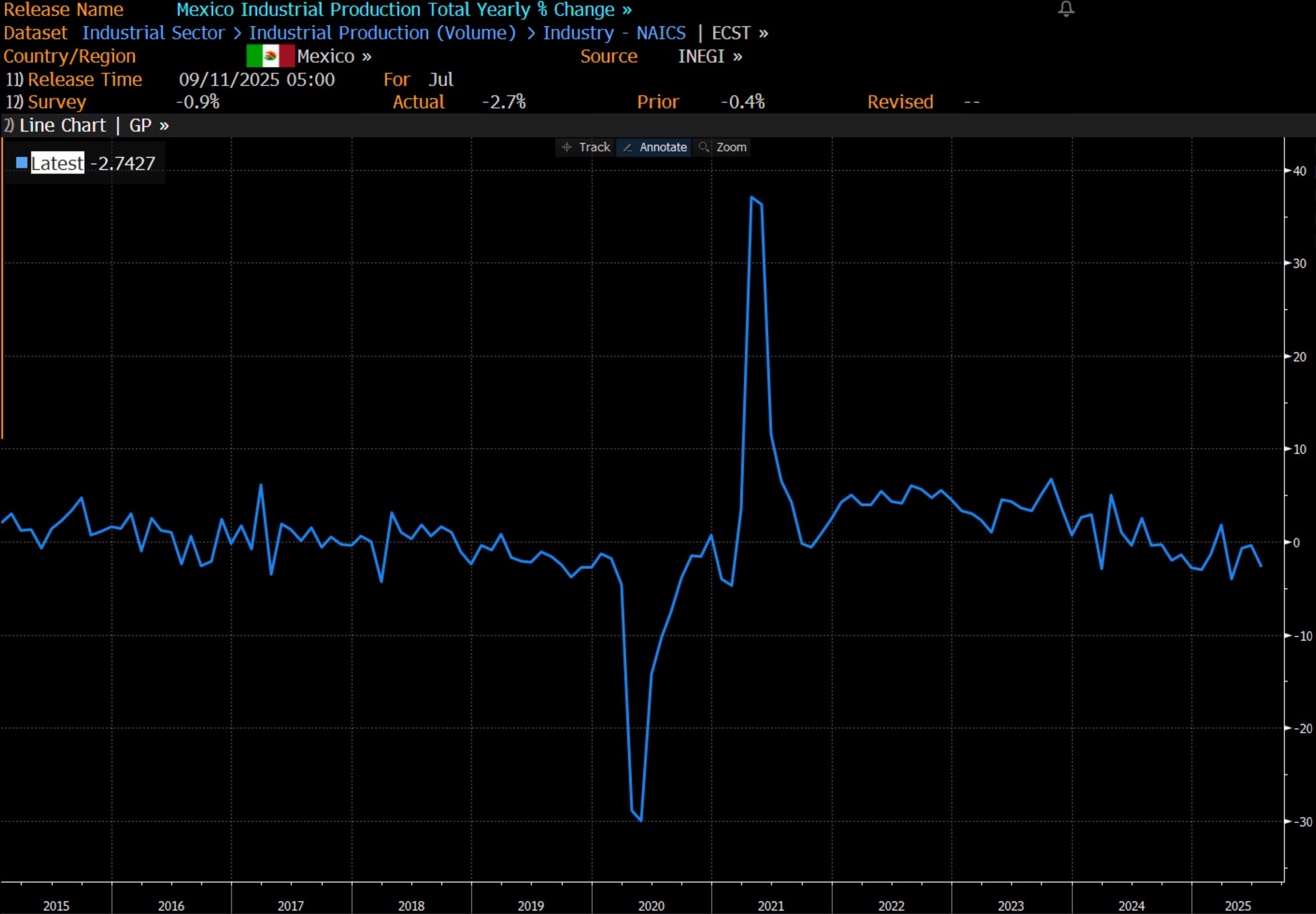Viewport: 1316px width, 914px height.
Task: Click the Track crosshair icon
Action: [567, 148]
